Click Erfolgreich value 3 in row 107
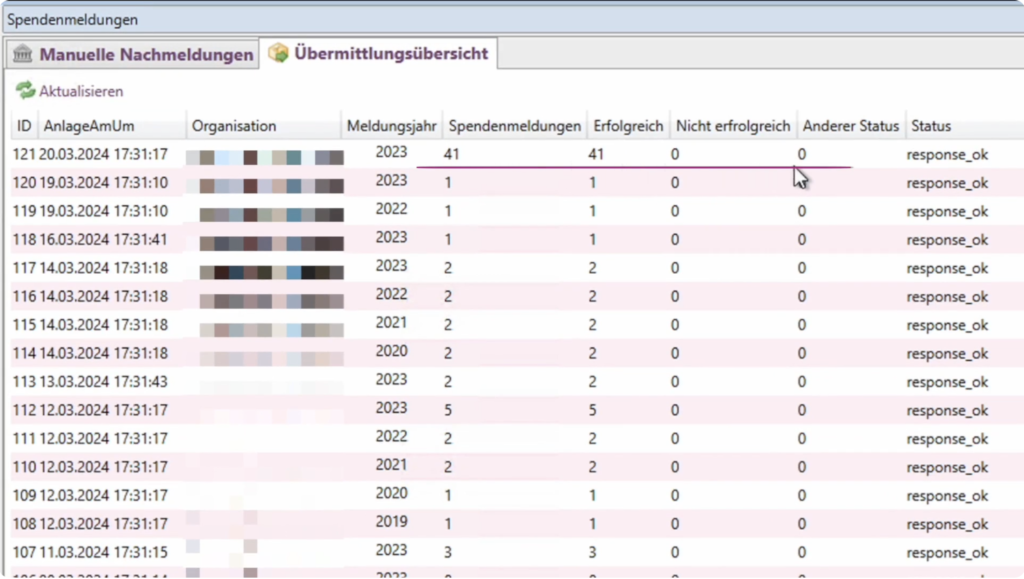 (592, 553)
